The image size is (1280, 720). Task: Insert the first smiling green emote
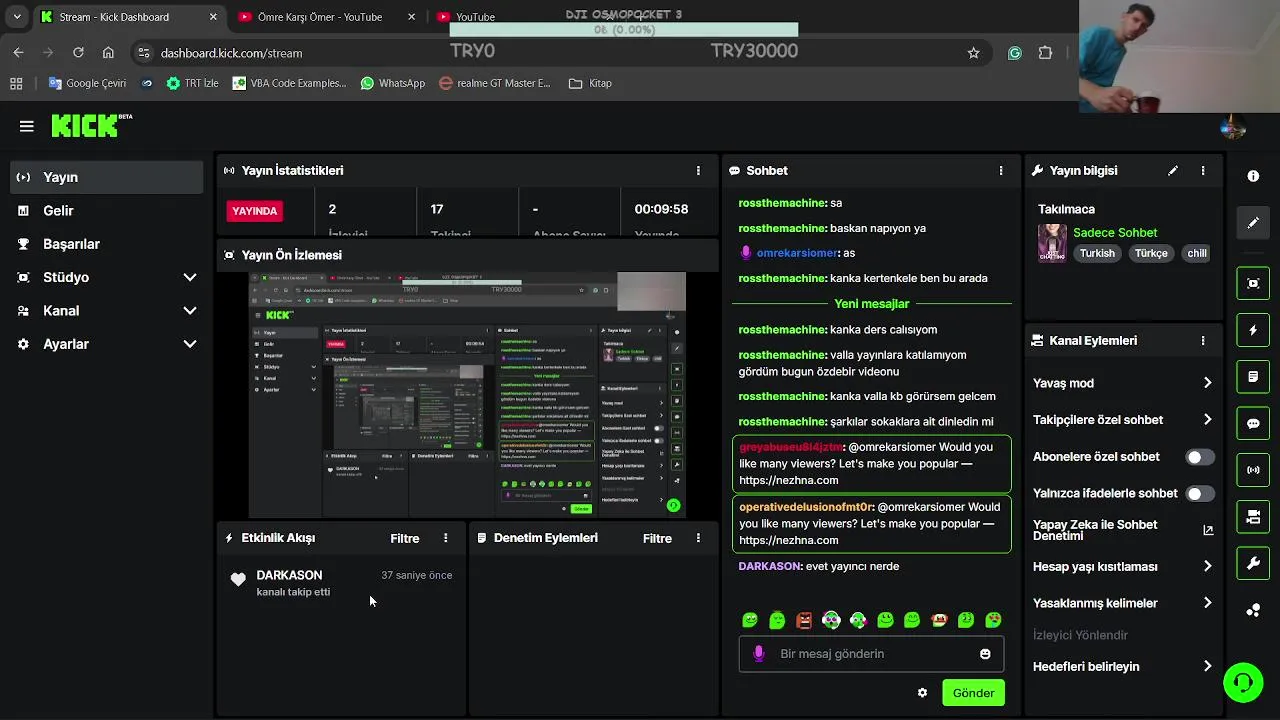click(750, 620)
